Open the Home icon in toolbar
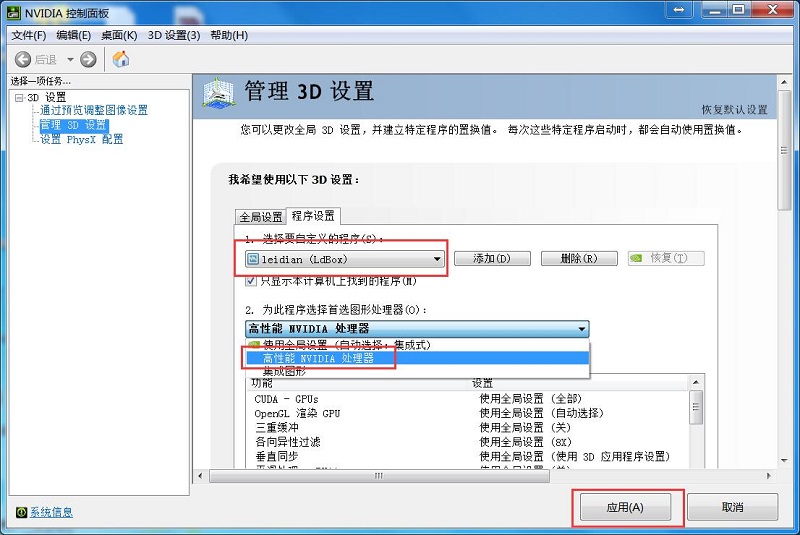This screenshot has height=535, width=800. 121,59
